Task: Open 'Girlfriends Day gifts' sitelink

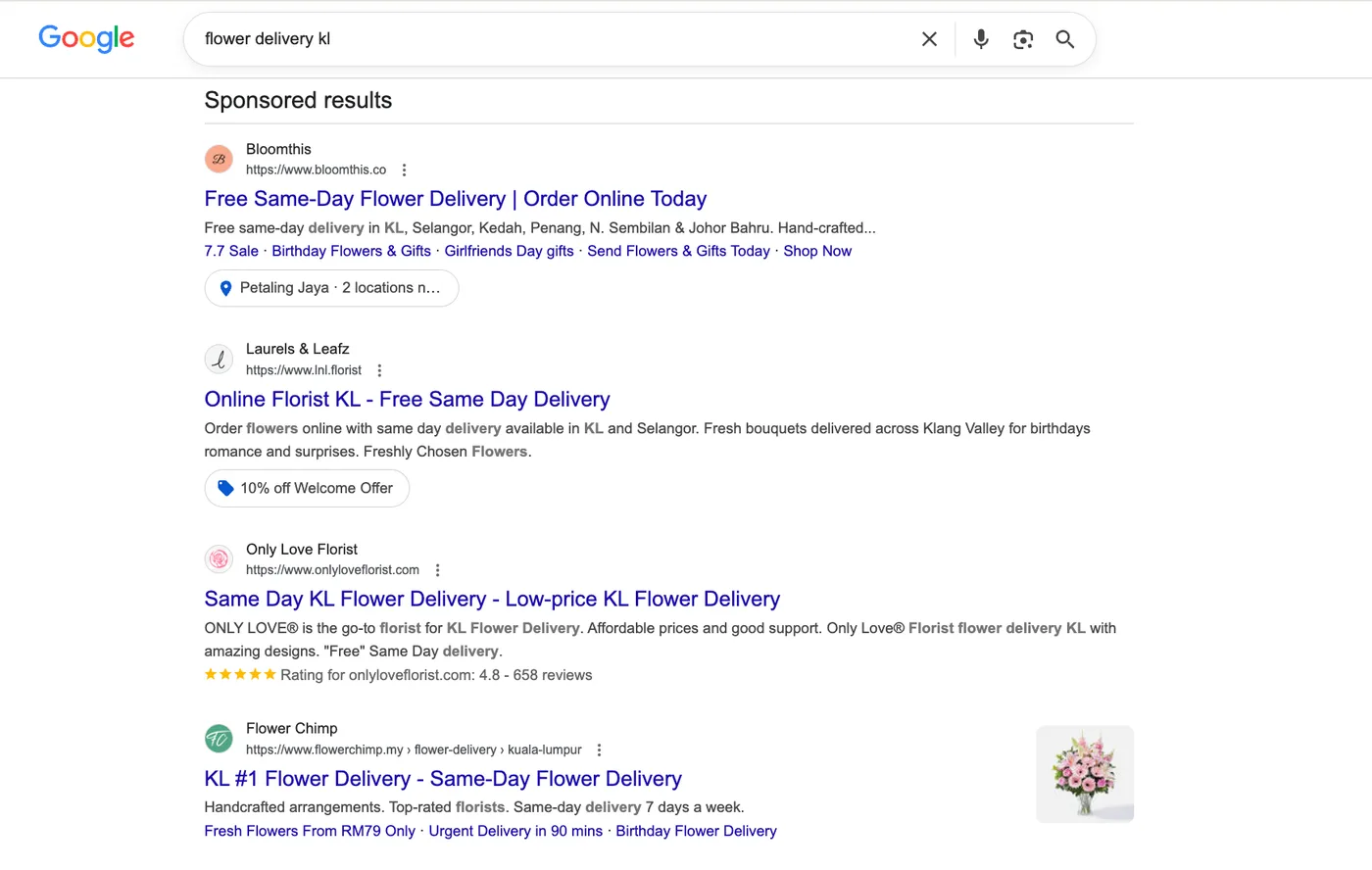Action: tap(509, 251)
